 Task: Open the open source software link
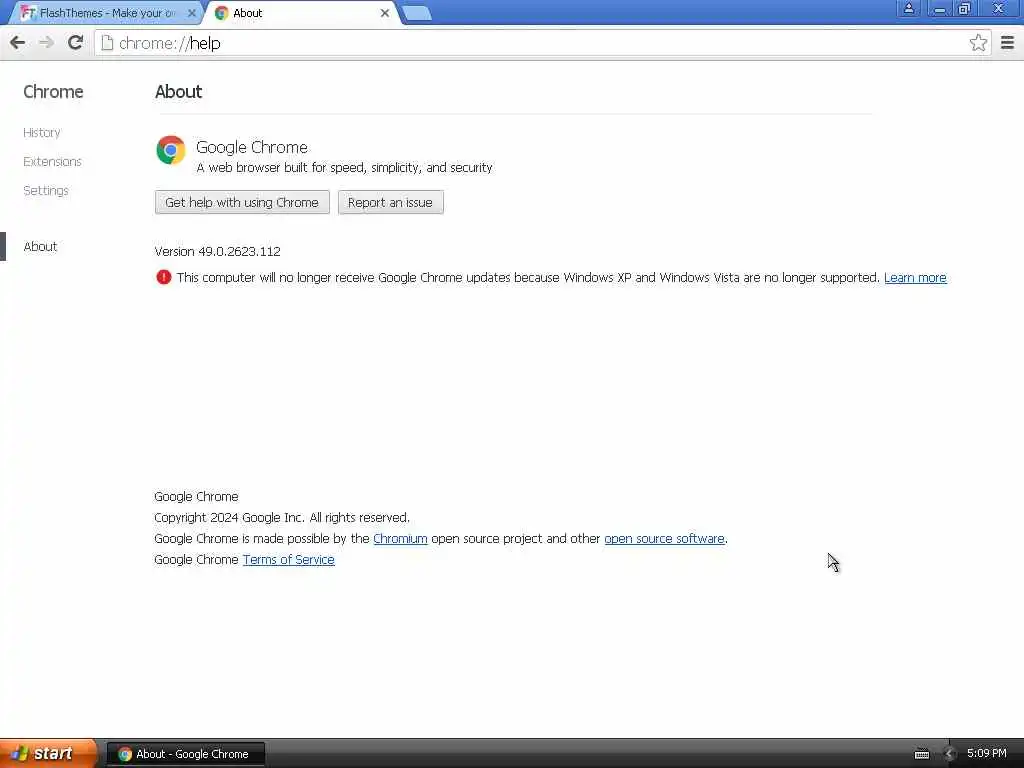click(664, 539)
